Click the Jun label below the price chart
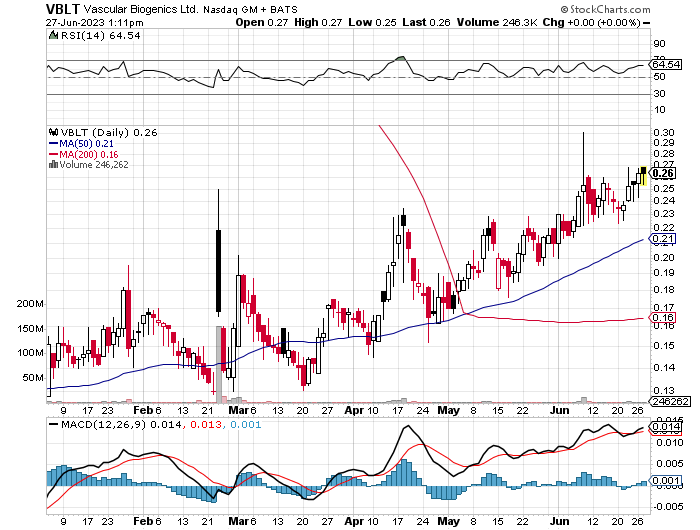700x530 pixels. coord(559,410)
